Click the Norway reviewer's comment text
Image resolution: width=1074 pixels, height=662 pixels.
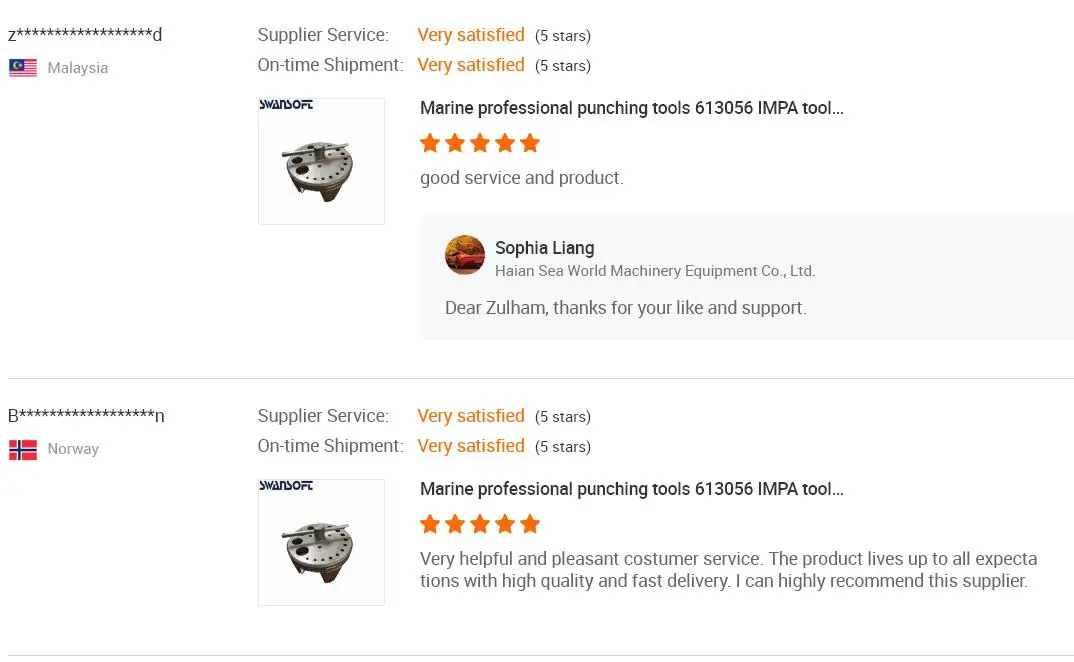(x=727, y=569)
